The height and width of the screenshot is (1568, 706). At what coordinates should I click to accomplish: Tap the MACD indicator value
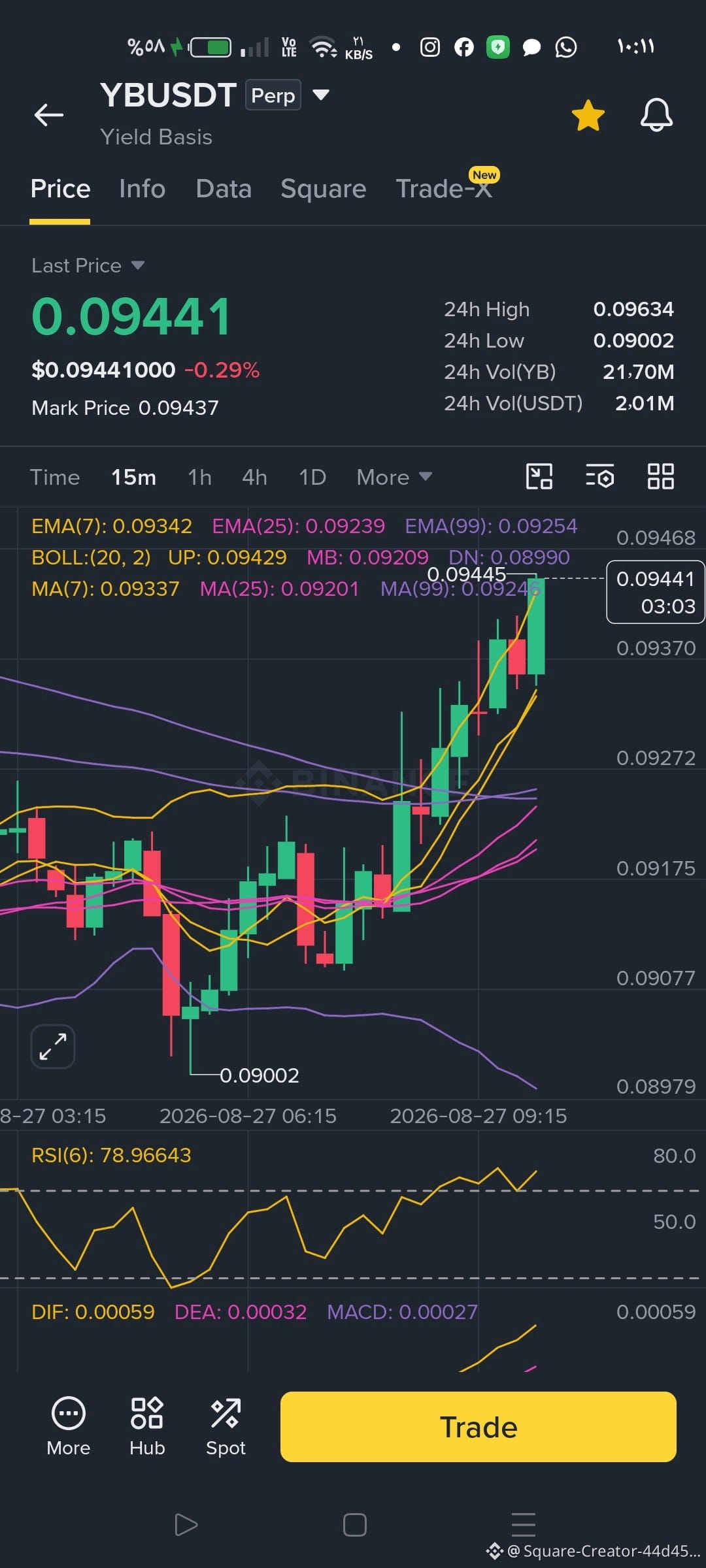[402, 1312]
